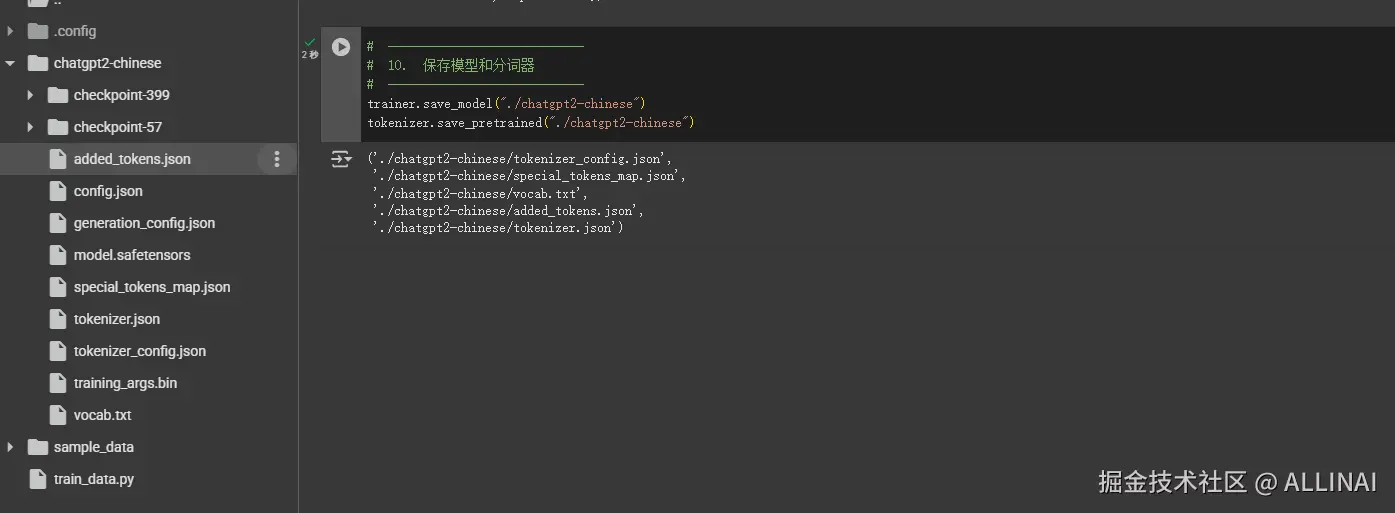Click the trainer.save_model code line
The height and width of the screenshot is (513, 1395).
click(x=507, y=103)
